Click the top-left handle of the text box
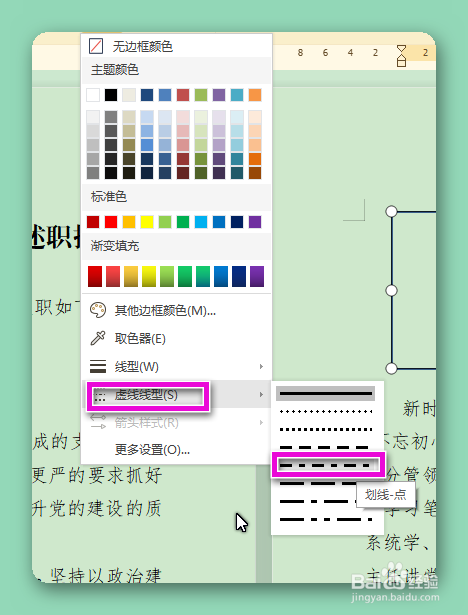 (391, 211)
